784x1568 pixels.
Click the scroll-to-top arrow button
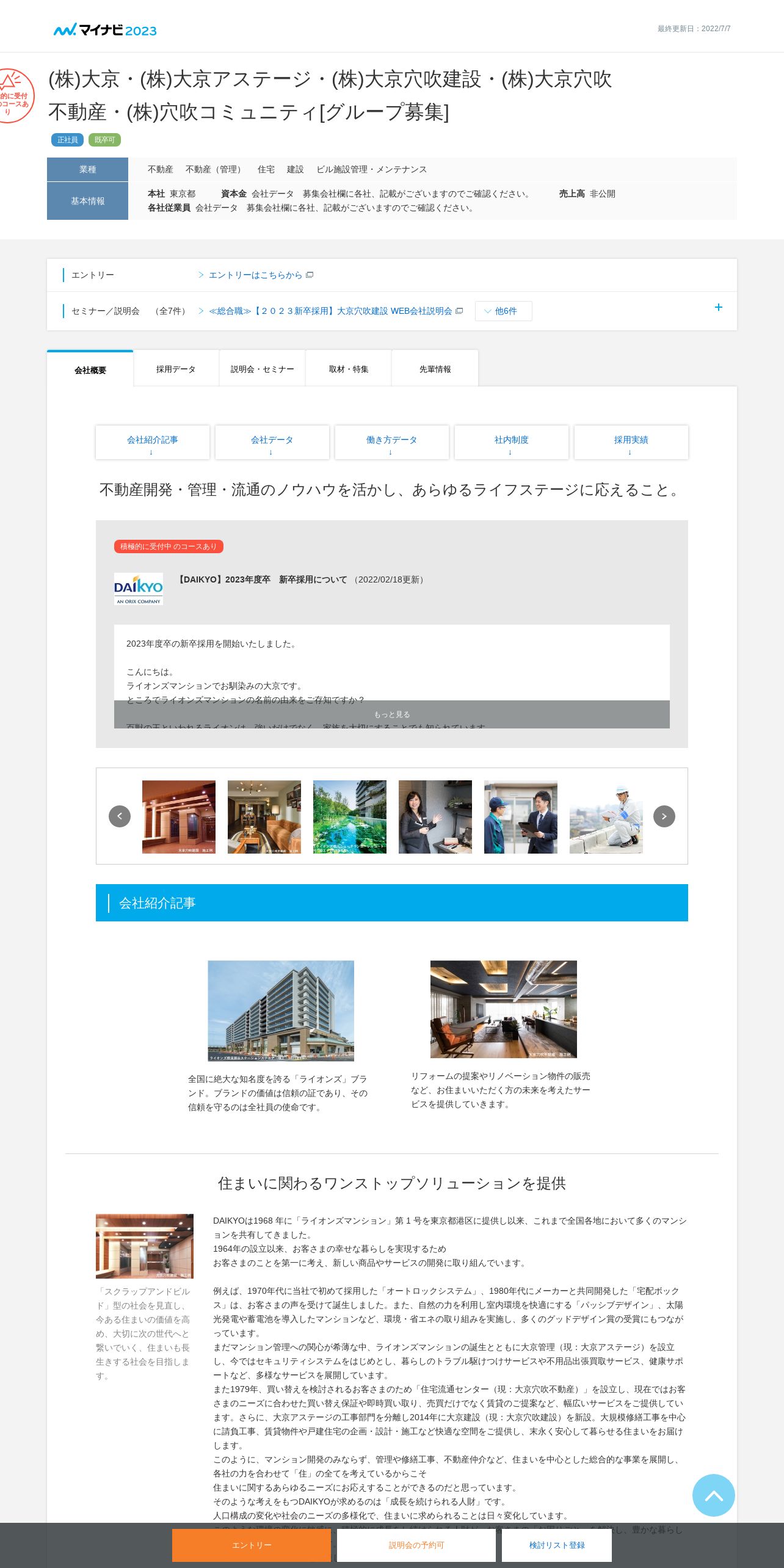tap(713, 1495)
